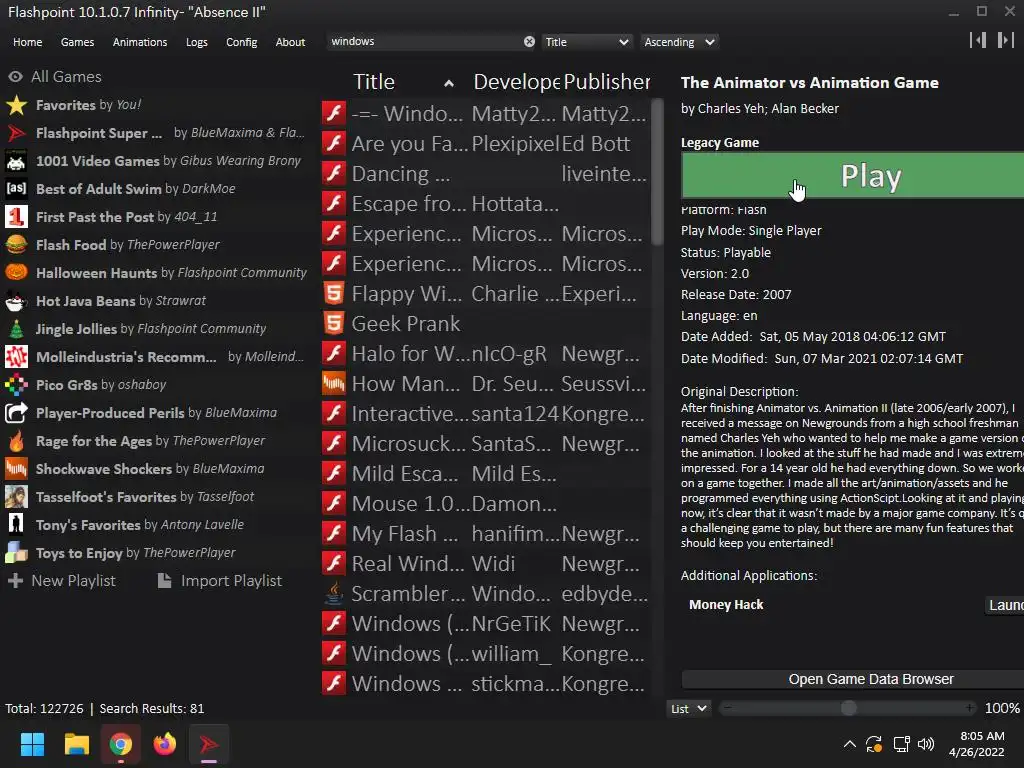Viewport: 1024px width, 768px height.
Task: Select the Jingle Jollies tree icon
Action: click(16, 329)
